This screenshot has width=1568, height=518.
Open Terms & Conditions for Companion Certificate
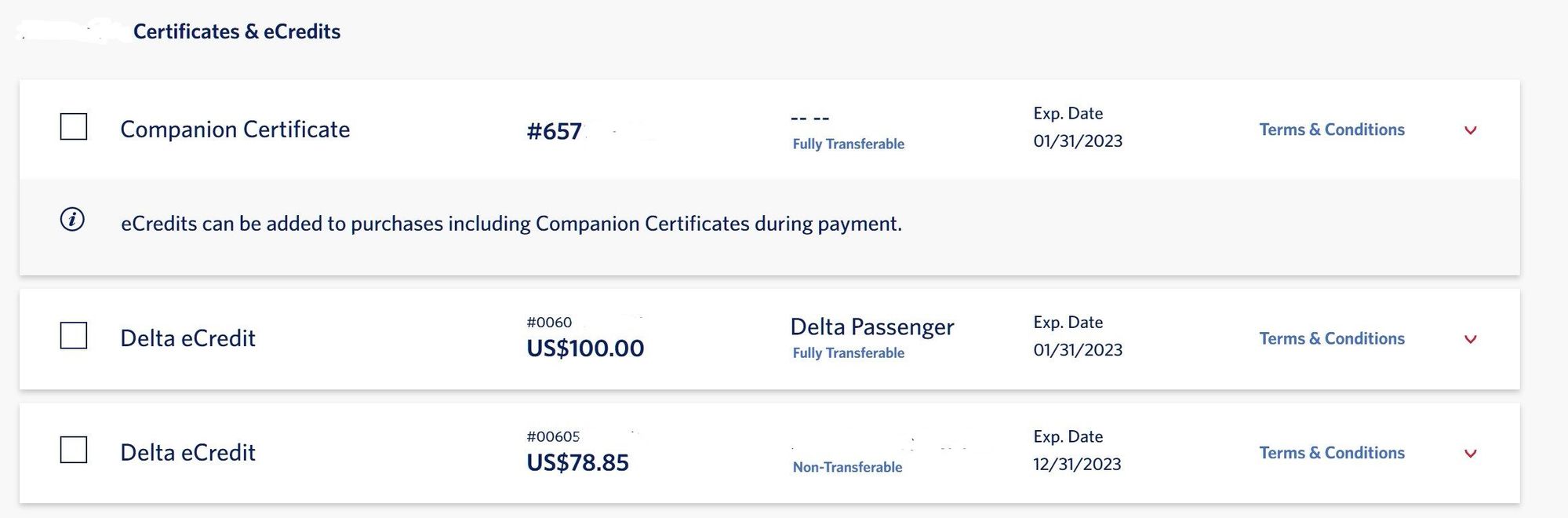point(1332,129)
